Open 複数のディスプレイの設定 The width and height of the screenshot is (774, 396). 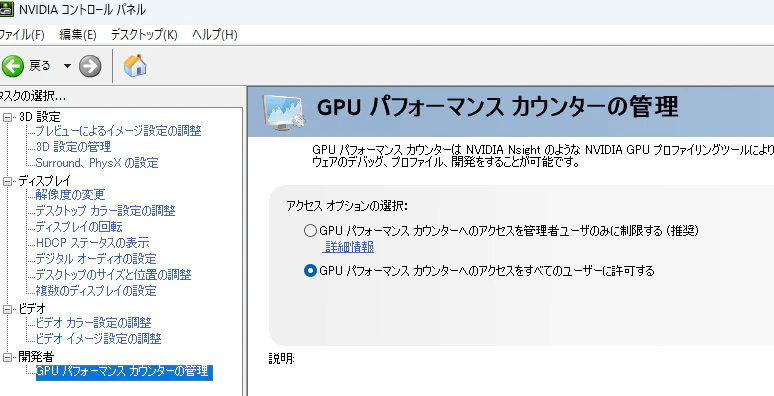(96, 290)
